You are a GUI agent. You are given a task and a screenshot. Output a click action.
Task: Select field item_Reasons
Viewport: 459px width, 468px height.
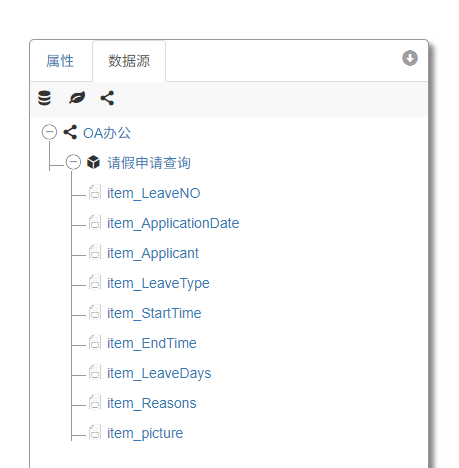coord(152,403)
